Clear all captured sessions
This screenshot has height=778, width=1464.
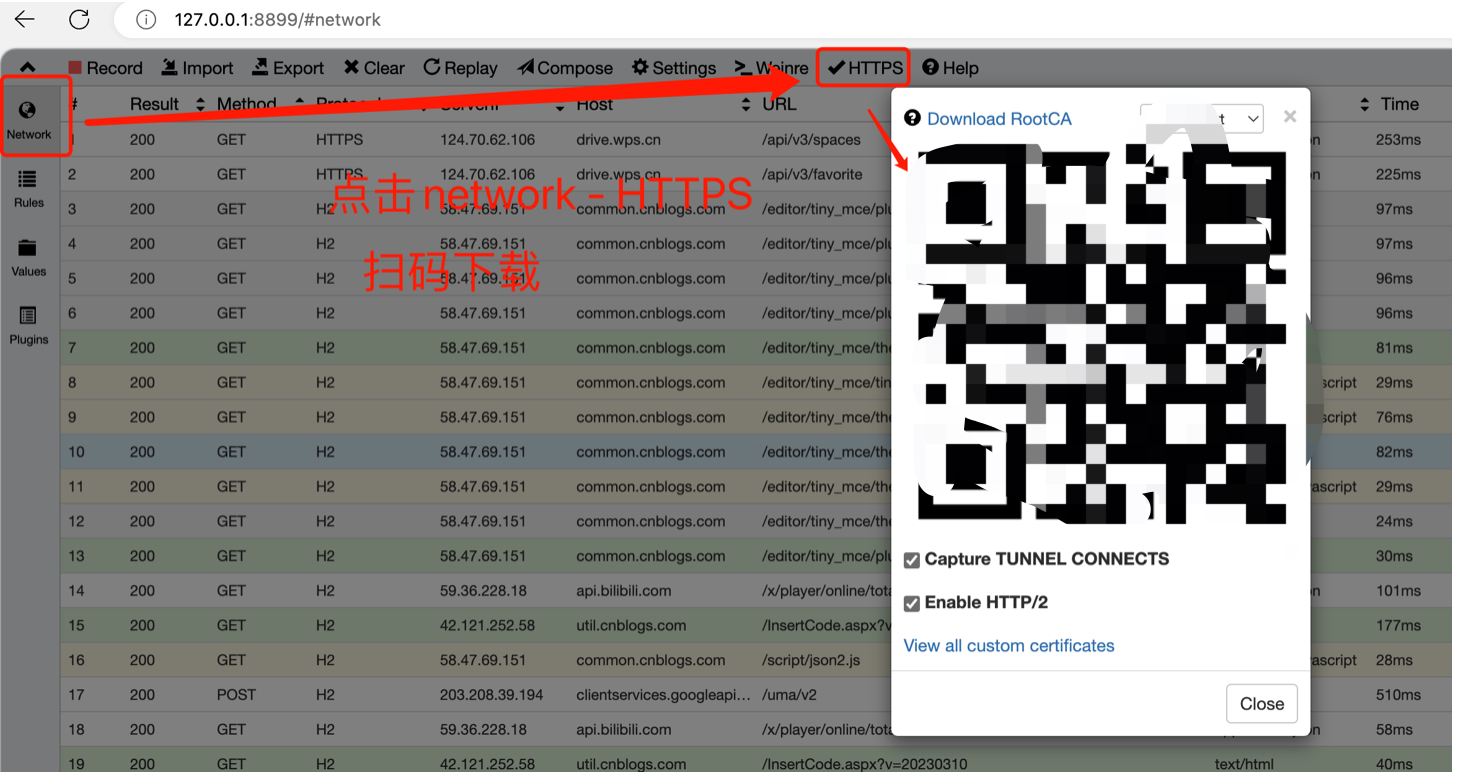[374, 68]
